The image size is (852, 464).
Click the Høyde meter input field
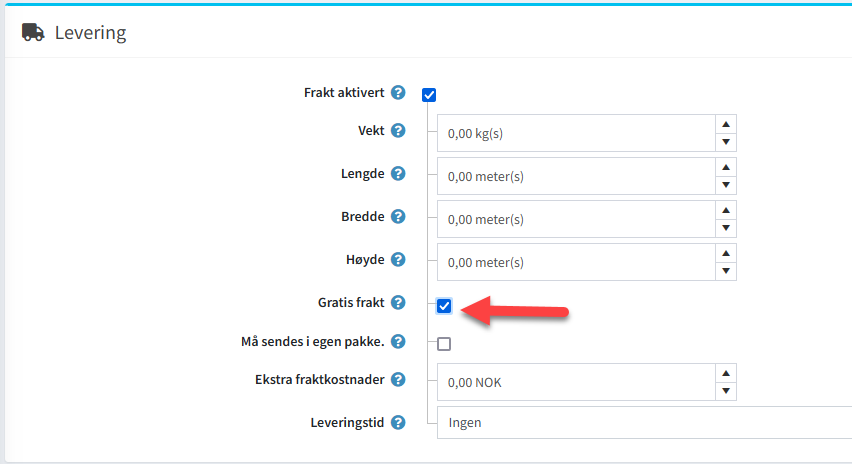(x=577, y=262)
